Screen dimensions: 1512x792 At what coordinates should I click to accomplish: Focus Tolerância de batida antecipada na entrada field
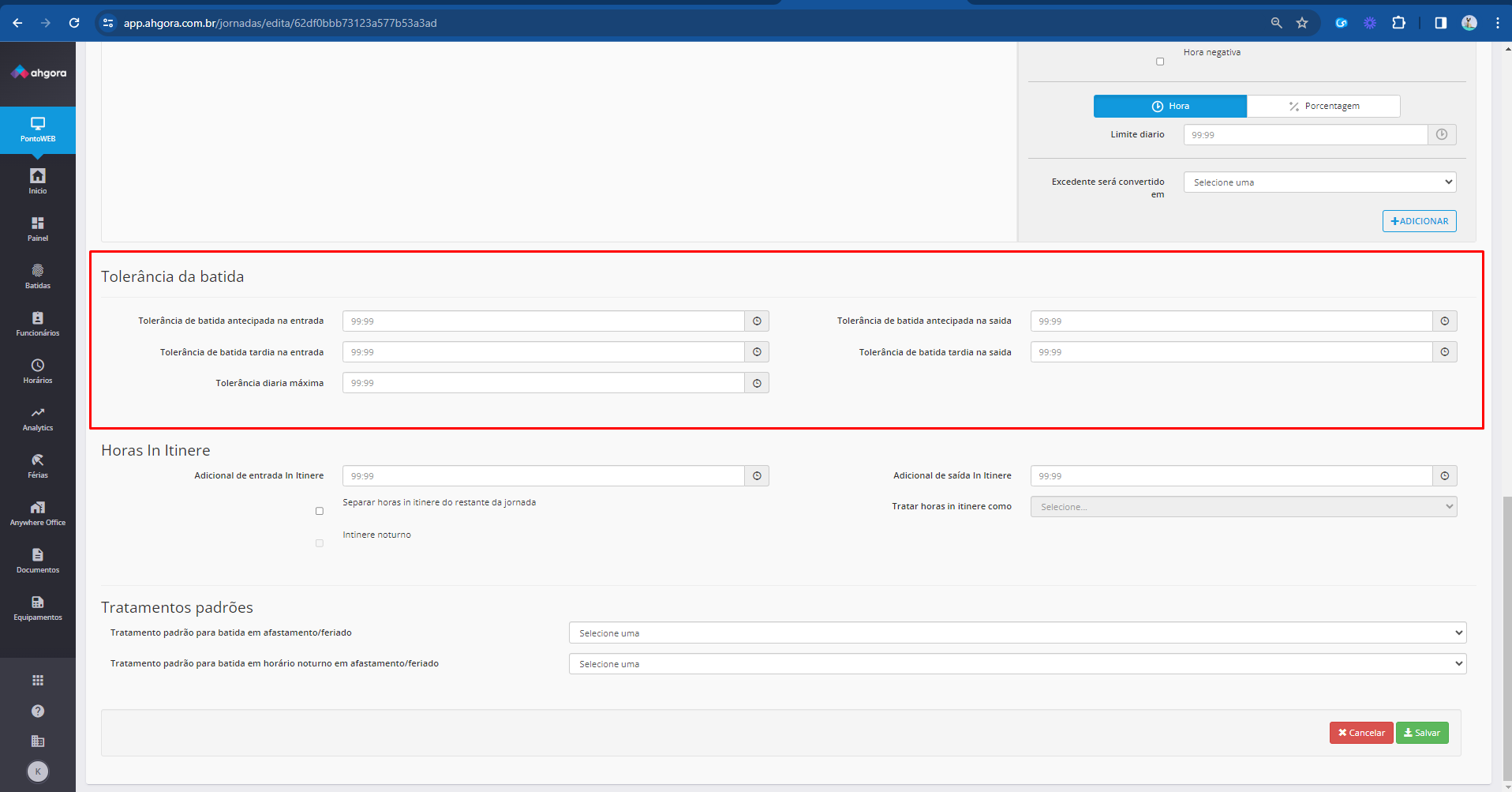pyautogui.click(x=544, y=321)
